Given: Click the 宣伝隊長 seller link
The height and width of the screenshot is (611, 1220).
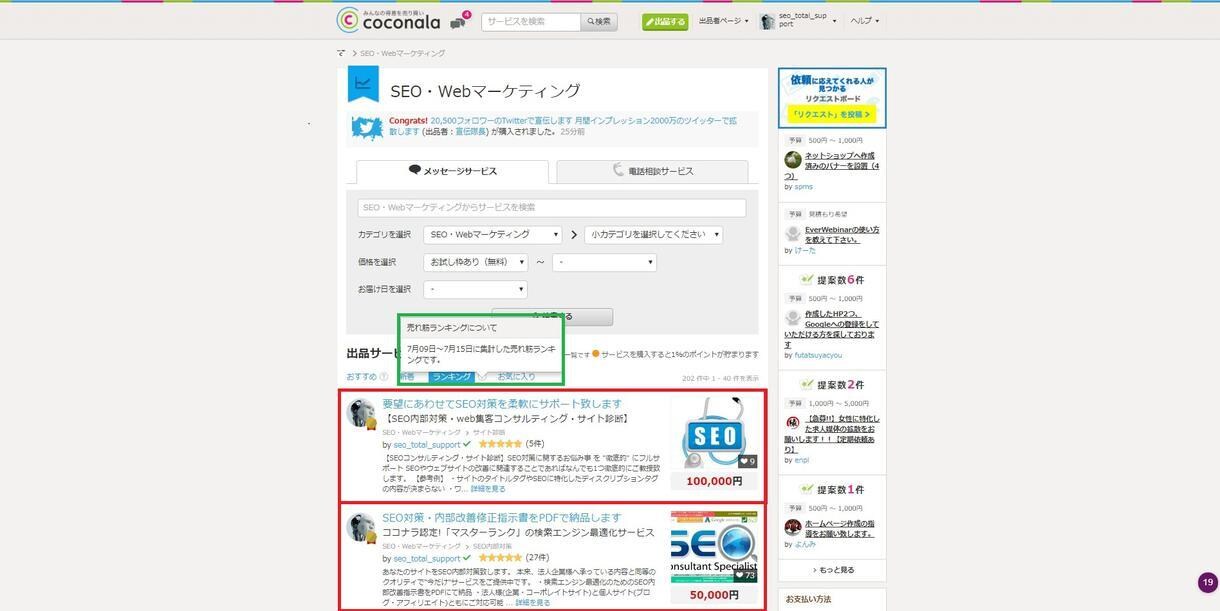Looking at the screenshot, I should pos(471,132).
